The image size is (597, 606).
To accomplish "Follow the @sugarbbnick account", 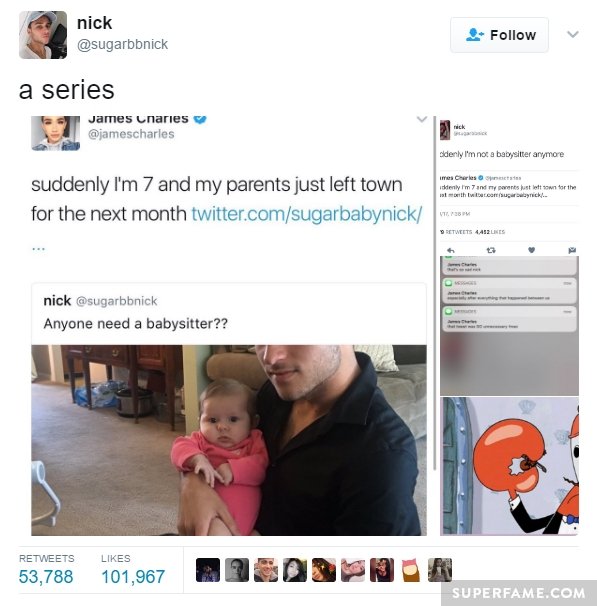I will 499,35.
